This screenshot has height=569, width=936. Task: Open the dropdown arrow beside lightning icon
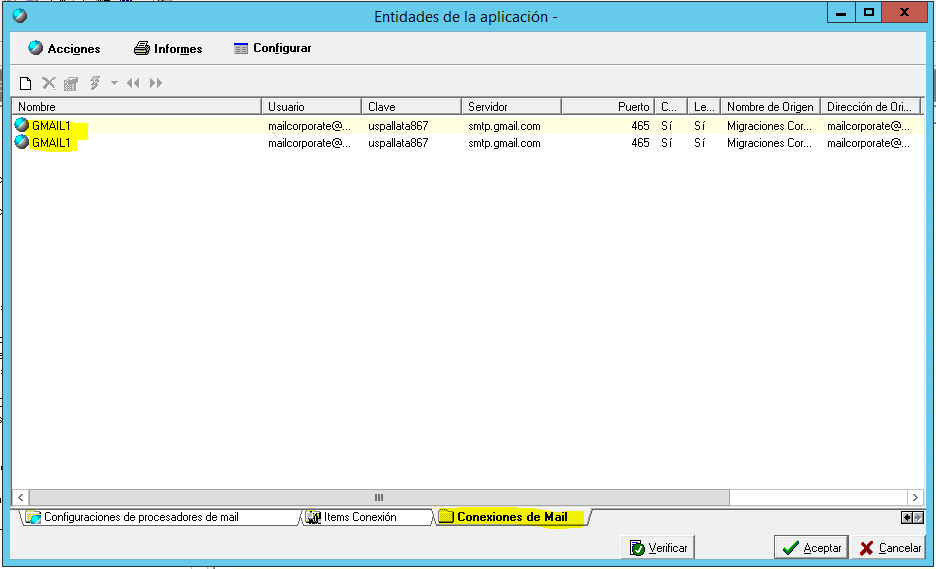pyautogui.click(x=114, y=83)
